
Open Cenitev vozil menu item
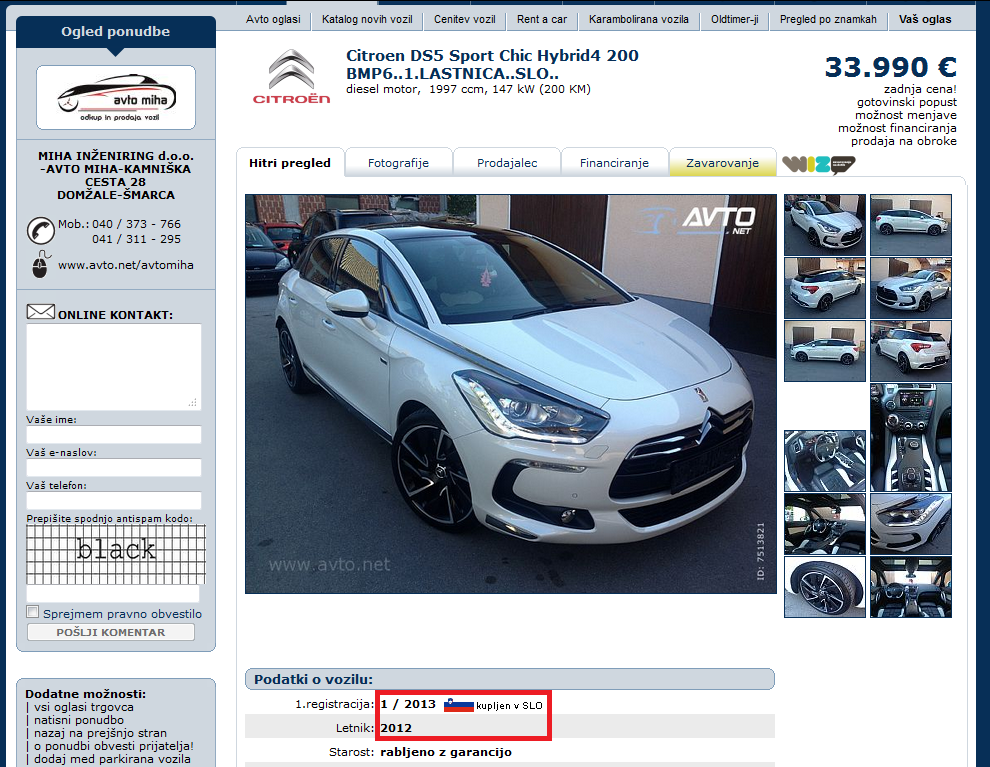pyautogui.click(x=465, y=20)
